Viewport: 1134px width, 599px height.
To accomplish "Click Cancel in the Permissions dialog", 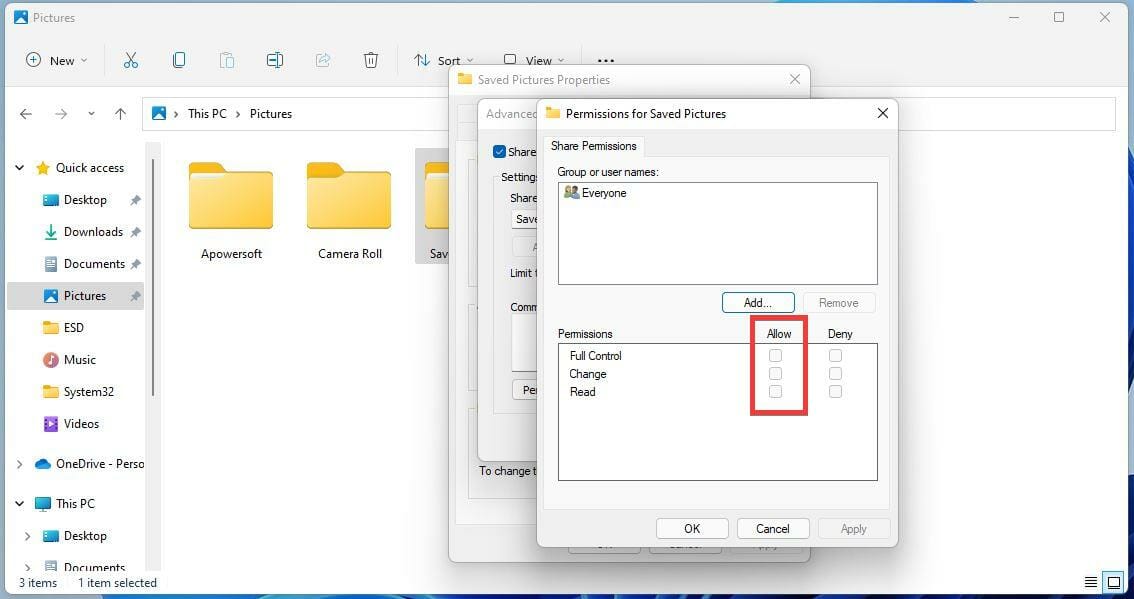I will [772, 529].
